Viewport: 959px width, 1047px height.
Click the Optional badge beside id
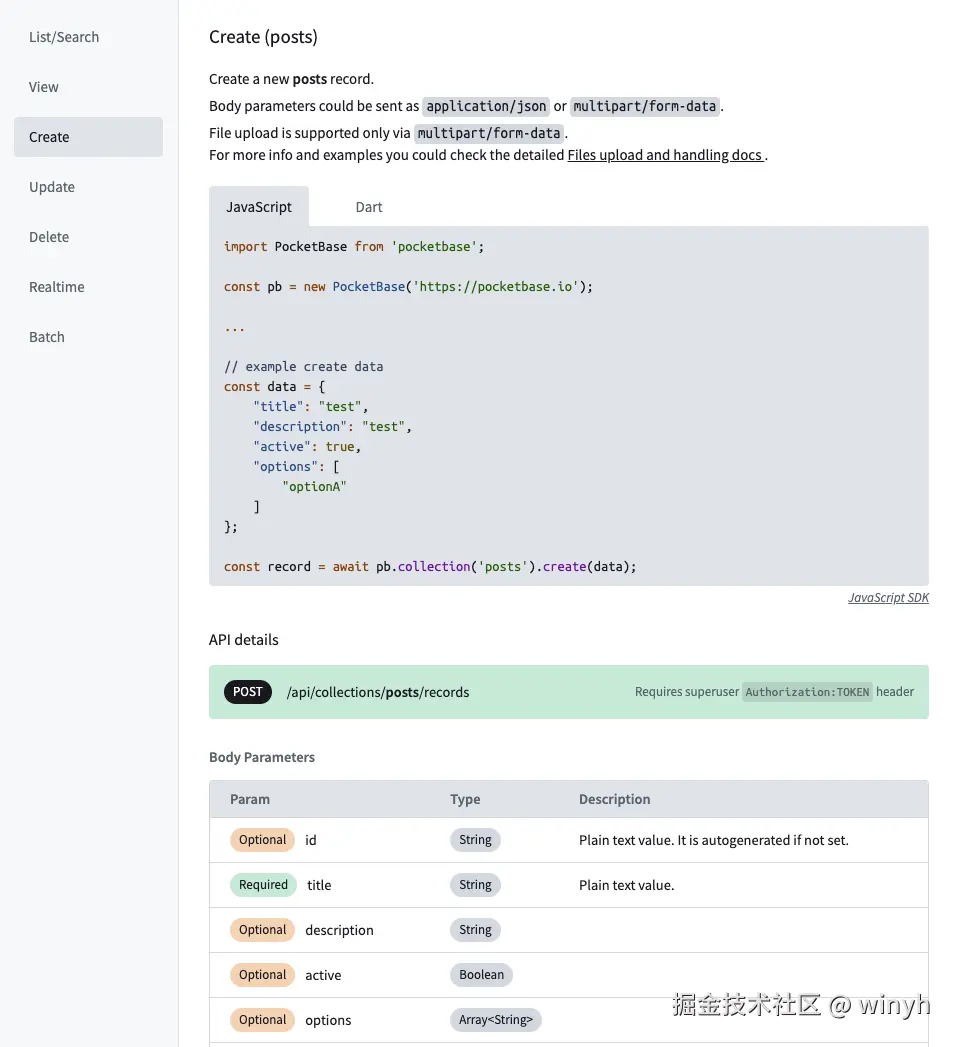click(263, 840)
